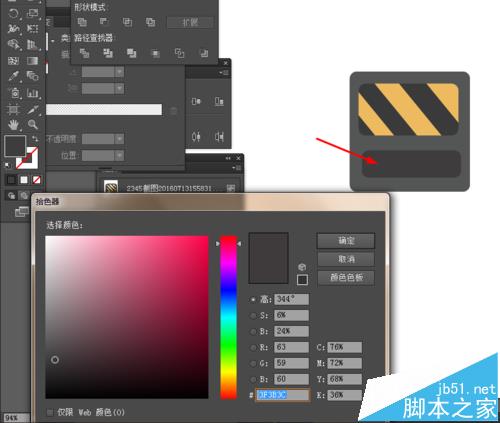Delete gradient stop with trash icon
The image size is (500, 423).
[173, 111]
